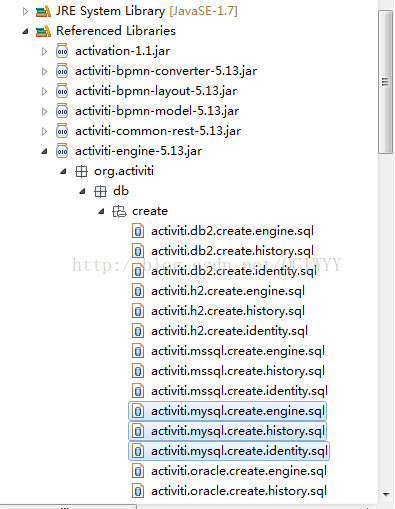This screenshot has height=509, width=395.
Task: Click file icon of activiti.db2.create.engine.sql
Action: pyautogui.click(x=138, y=231)
